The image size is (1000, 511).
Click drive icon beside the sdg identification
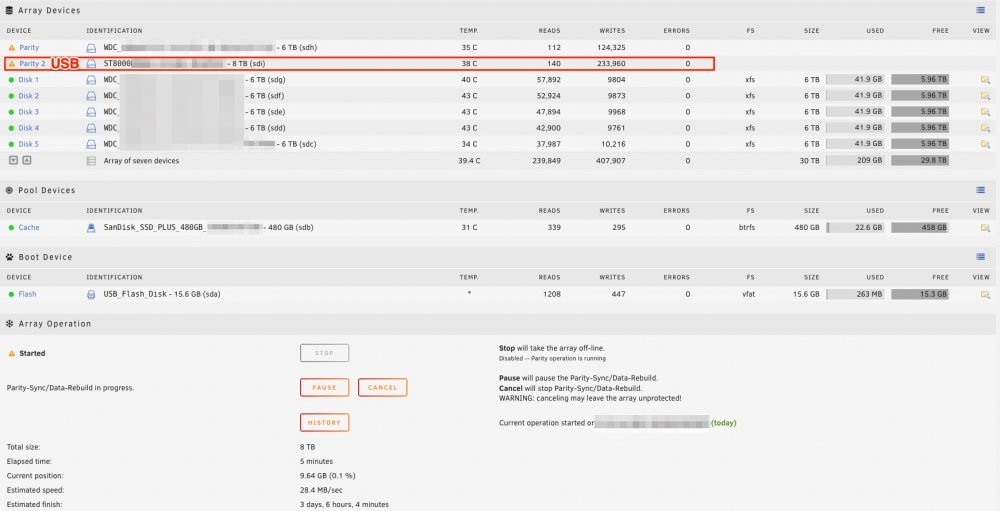click(x=91, y=80)
